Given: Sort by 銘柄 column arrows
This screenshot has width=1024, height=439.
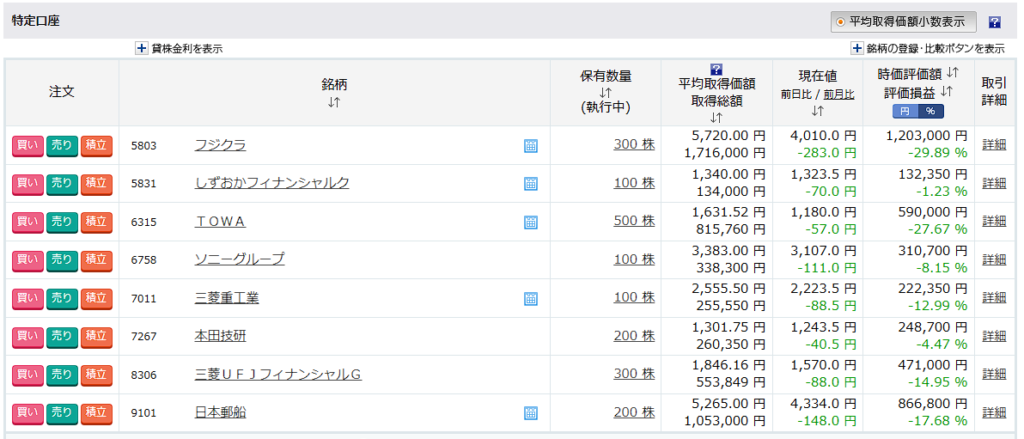Looking at the screenshot, I should (334, 101).
